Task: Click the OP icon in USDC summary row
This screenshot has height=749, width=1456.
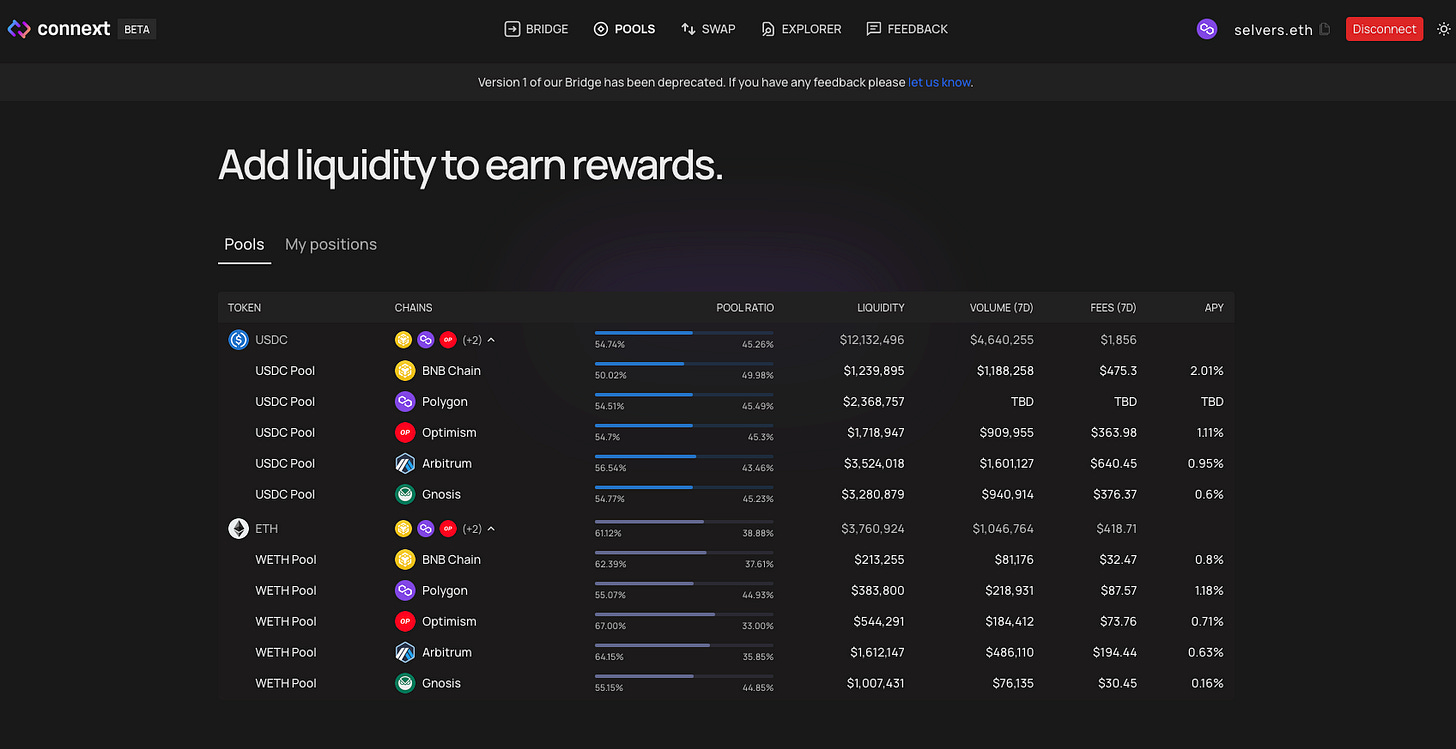Action: point(447,340)
